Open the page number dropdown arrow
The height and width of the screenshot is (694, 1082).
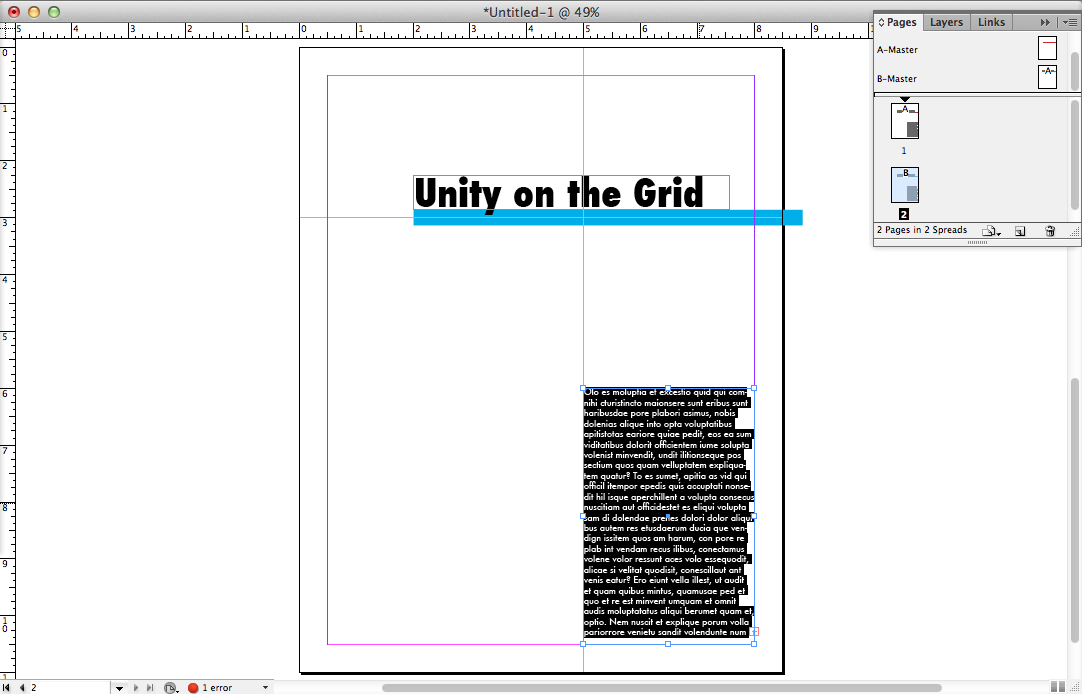tap(119, 688)
